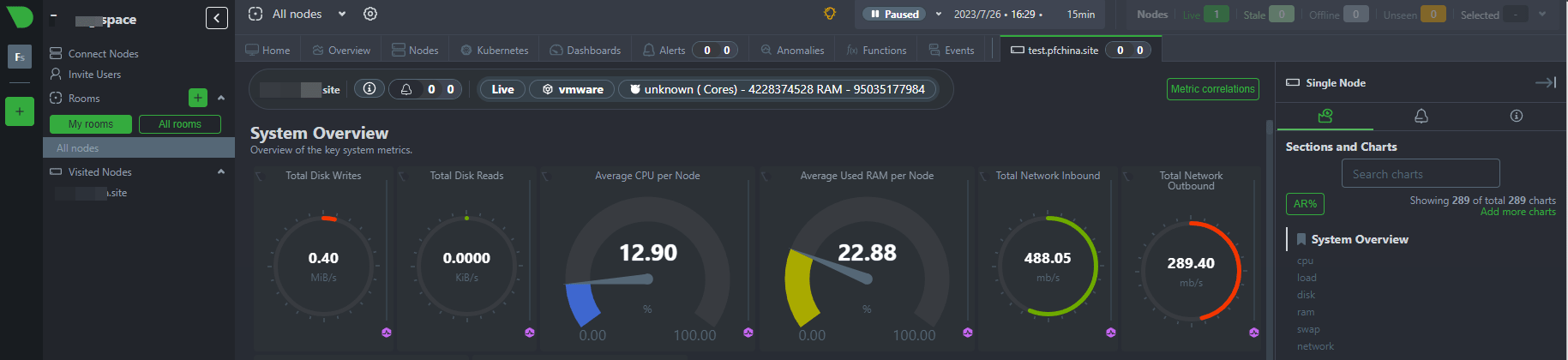Image resolution: width=1568 pixels, height=360 pixels.
Task: Click the Search charts input field
Action: click(x=1420, y=174)
